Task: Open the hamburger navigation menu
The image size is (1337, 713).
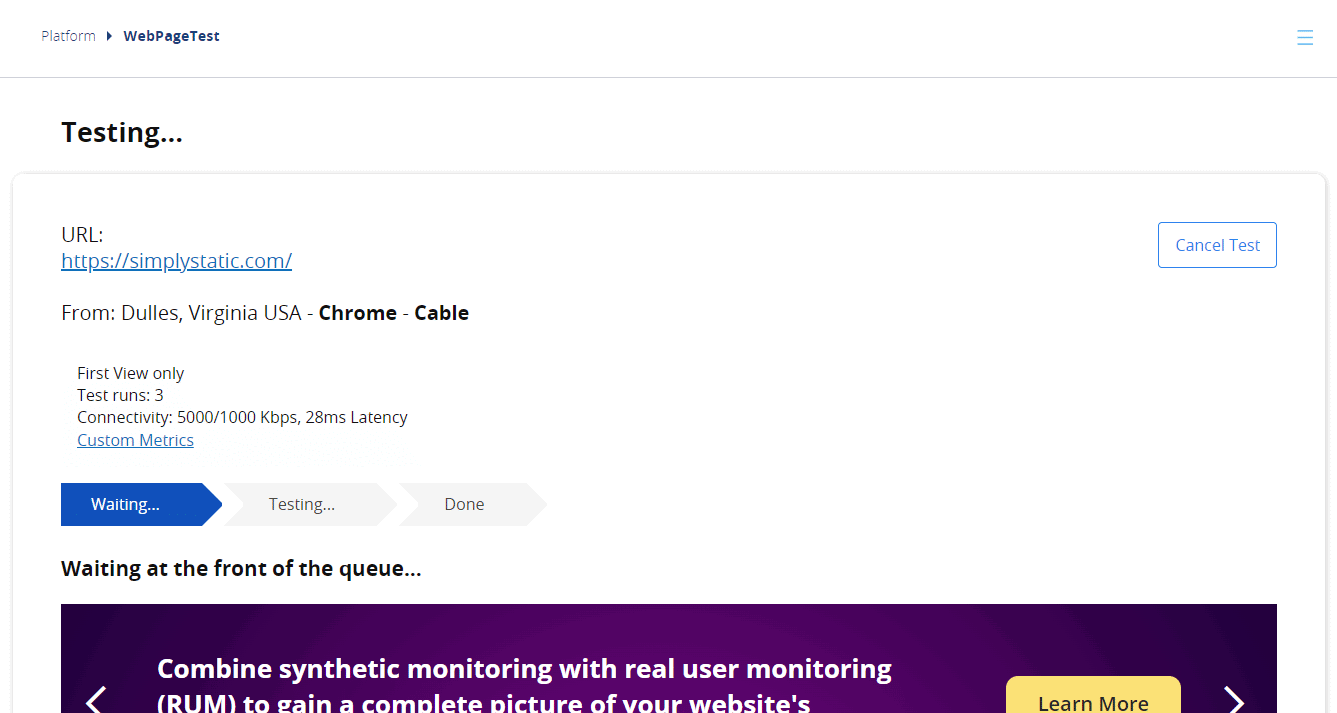Action: click(x=1305, y=37)
